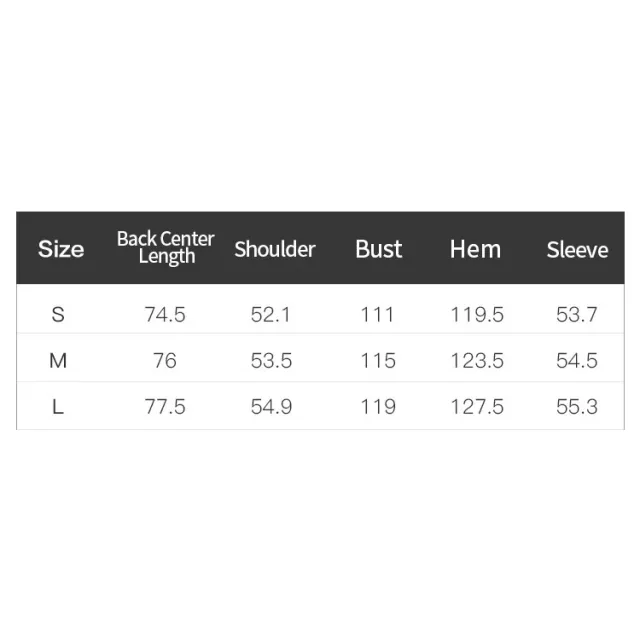Select the Hem column header
Screen dimensions: 640x640
[x=475, y=249]
